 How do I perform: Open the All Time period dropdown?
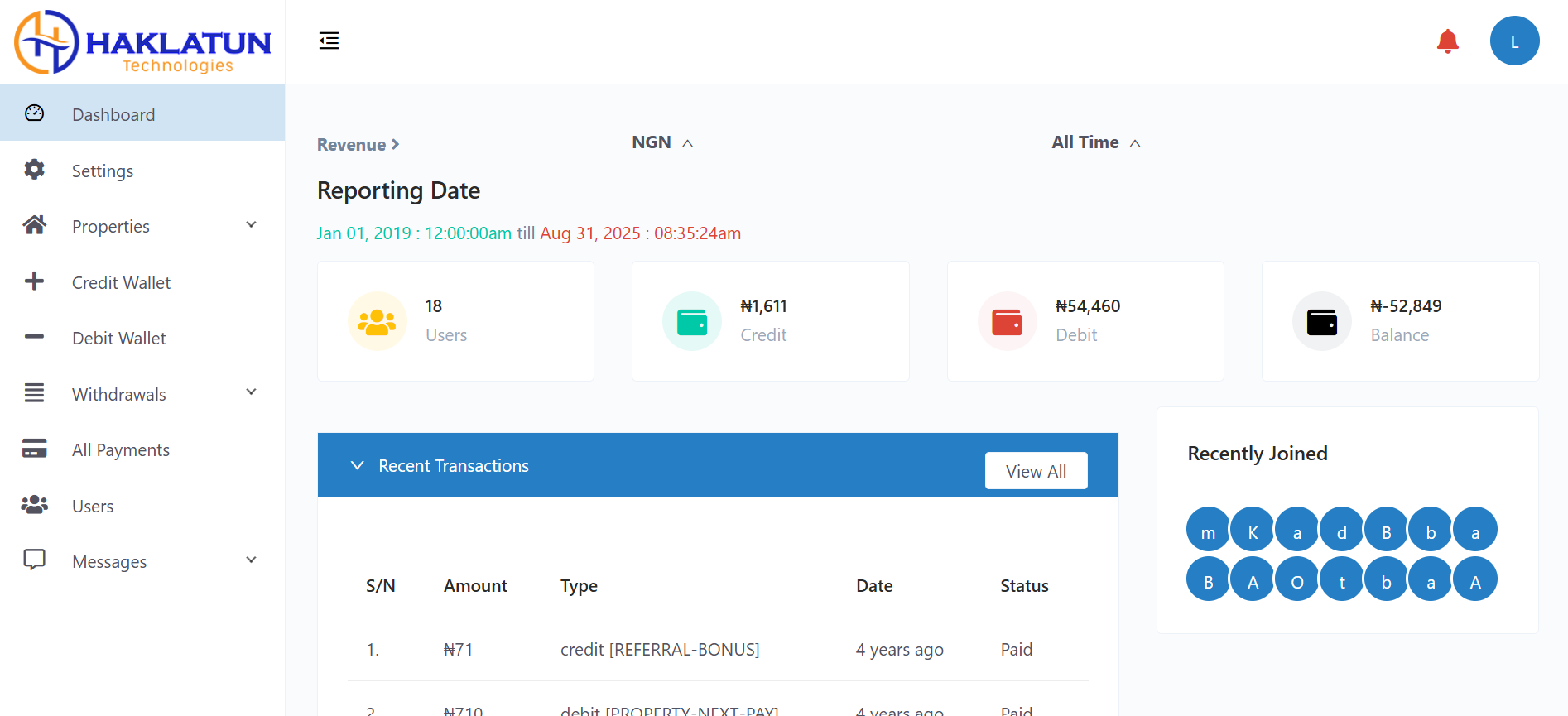1095,142
